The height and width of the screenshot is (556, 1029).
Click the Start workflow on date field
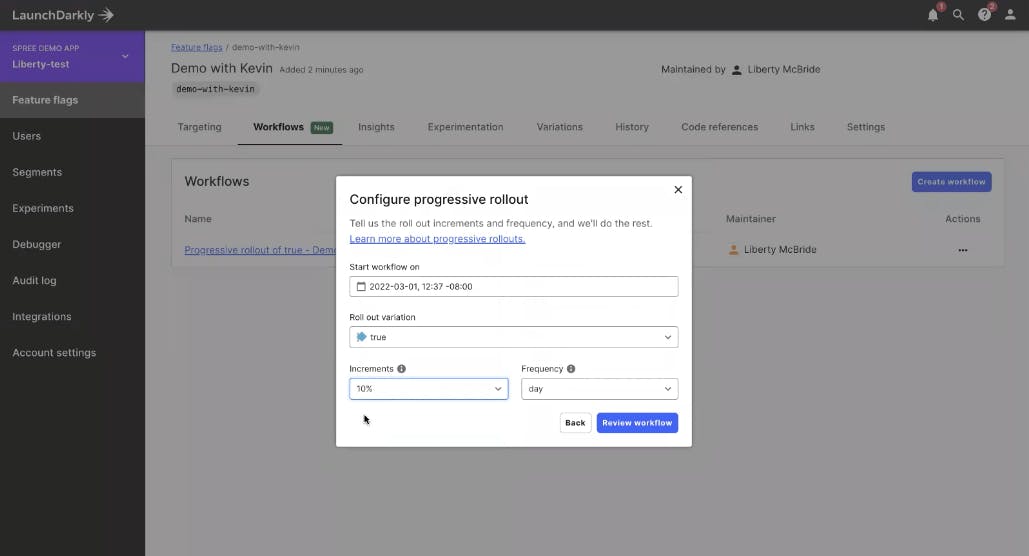pos(513,286)
